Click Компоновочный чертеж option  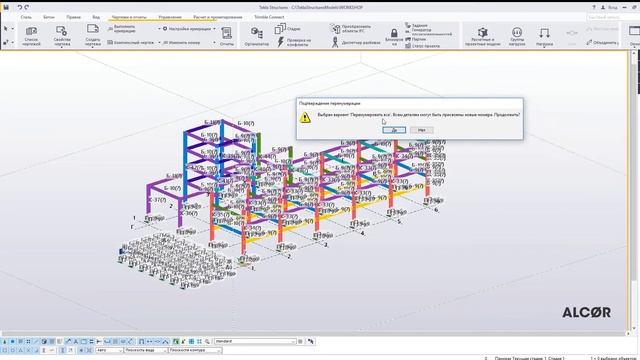point(131,42)
